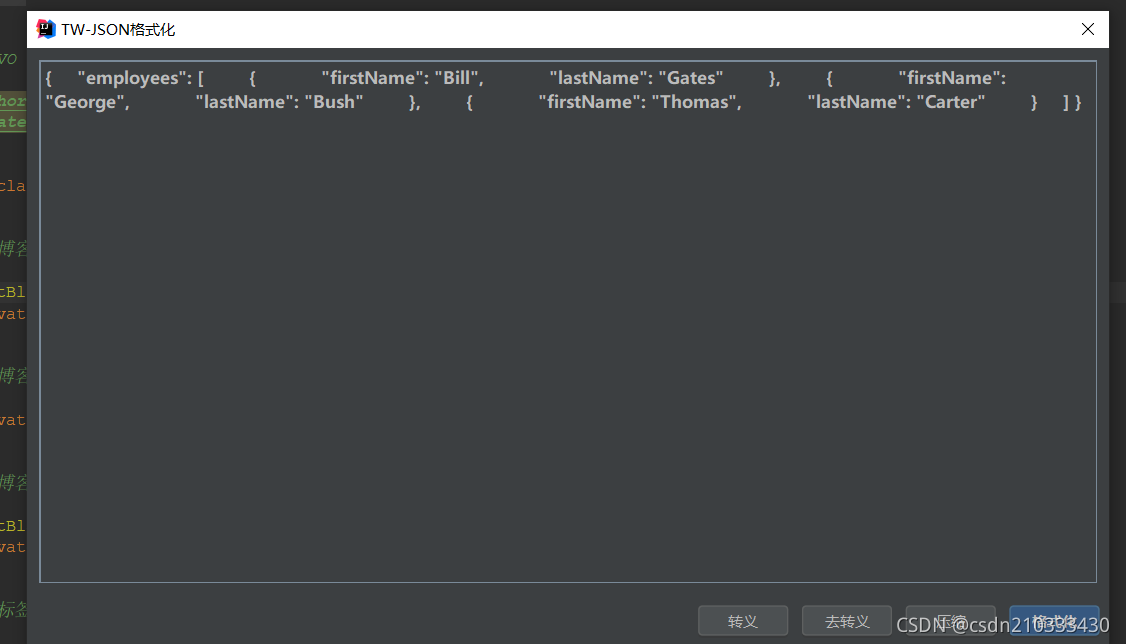
Task: Click the 压缩 (compress) button
Action: [x=951, y=621]
